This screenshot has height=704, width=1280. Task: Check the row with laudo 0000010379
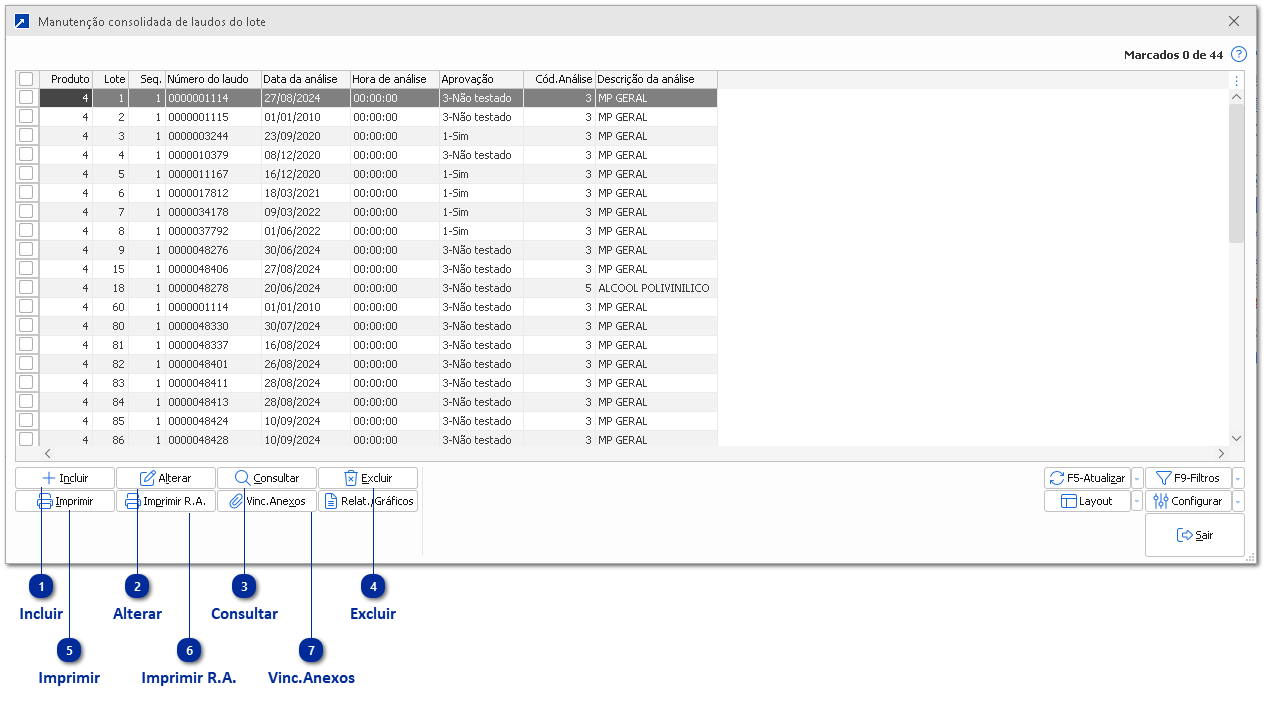[x=26, y=155]
